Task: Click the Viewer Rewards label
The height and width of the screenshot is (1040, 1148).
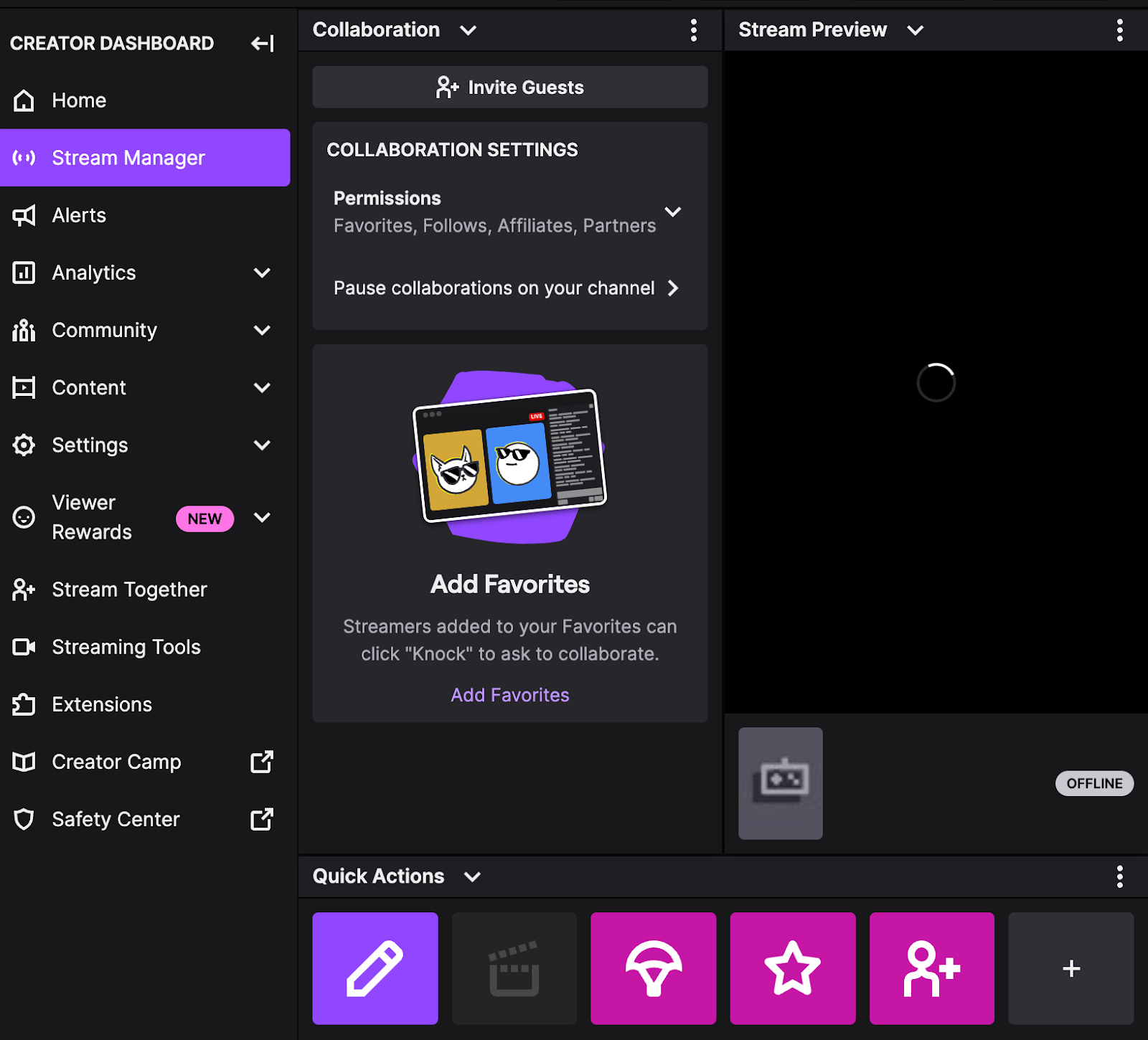Action: (92, 517)
